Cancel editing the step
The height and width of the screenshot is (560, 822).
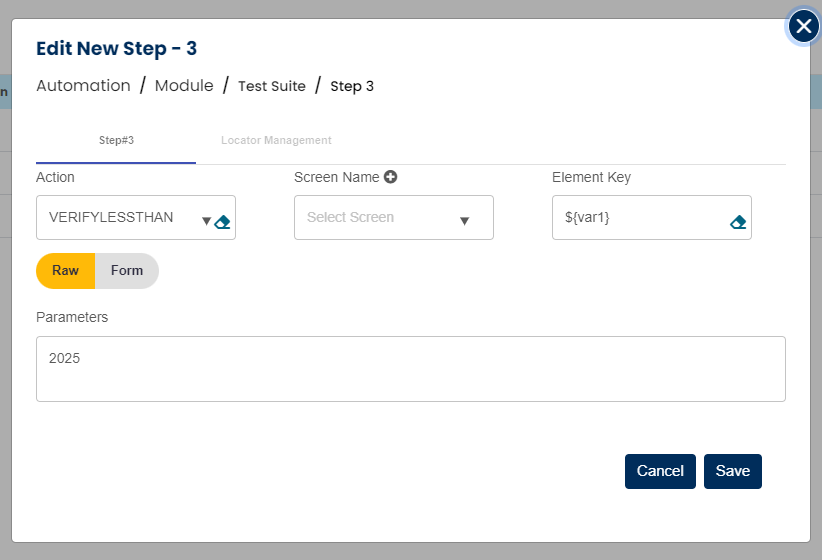tap(660, 471)
